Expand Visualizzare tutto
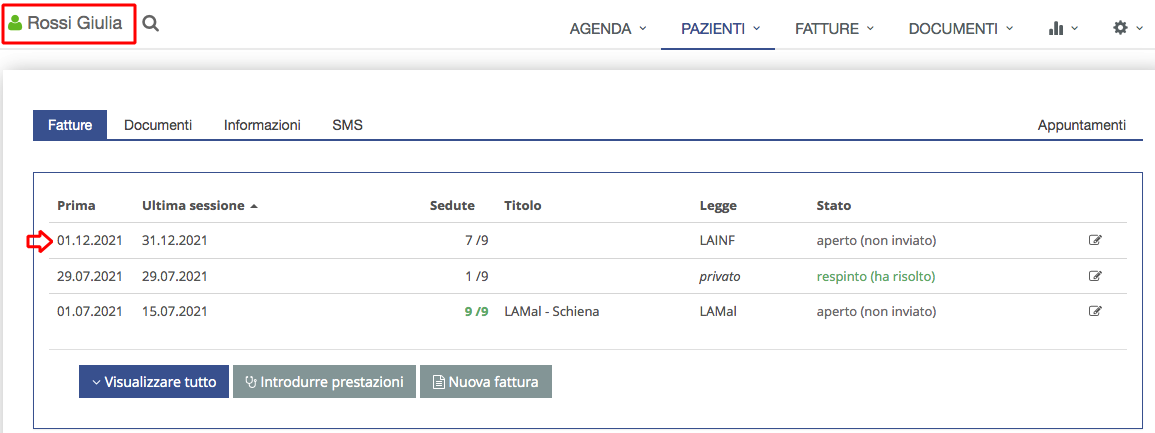The width and height of the screenshot is (1155, 433). pos(154,382)
